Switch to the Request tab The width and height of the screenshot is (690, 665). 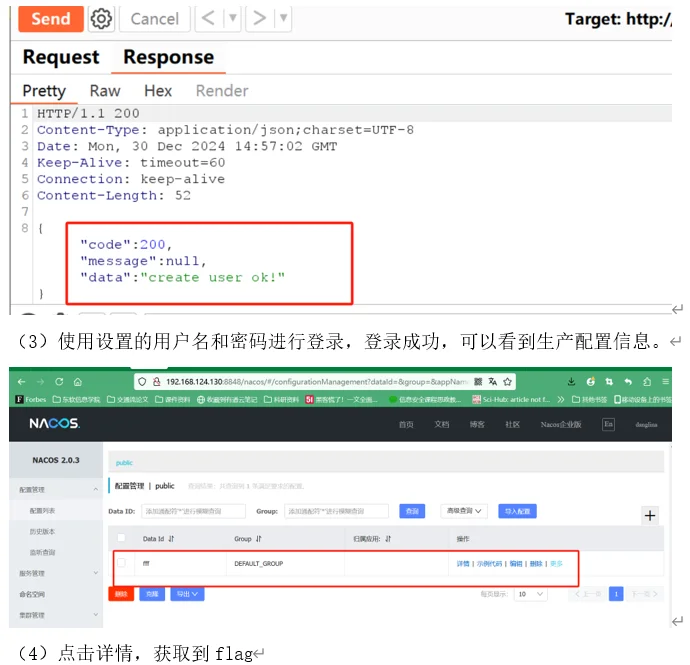pos(61,57)
